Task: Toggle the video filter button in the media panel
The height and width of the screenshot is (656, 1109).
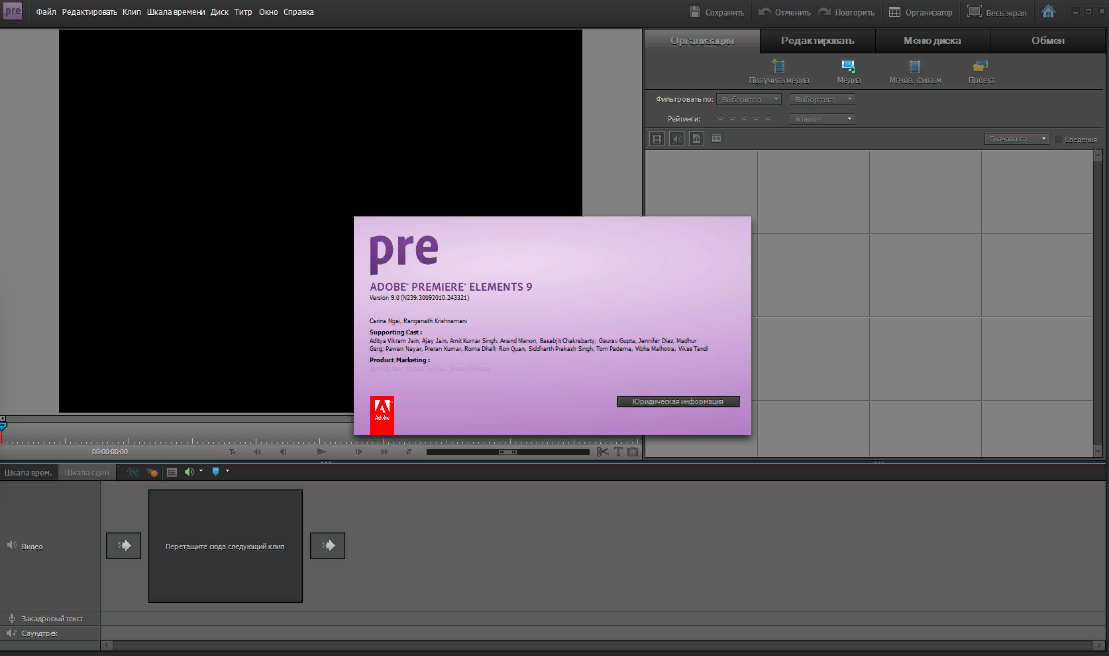Action: point(657,139)
